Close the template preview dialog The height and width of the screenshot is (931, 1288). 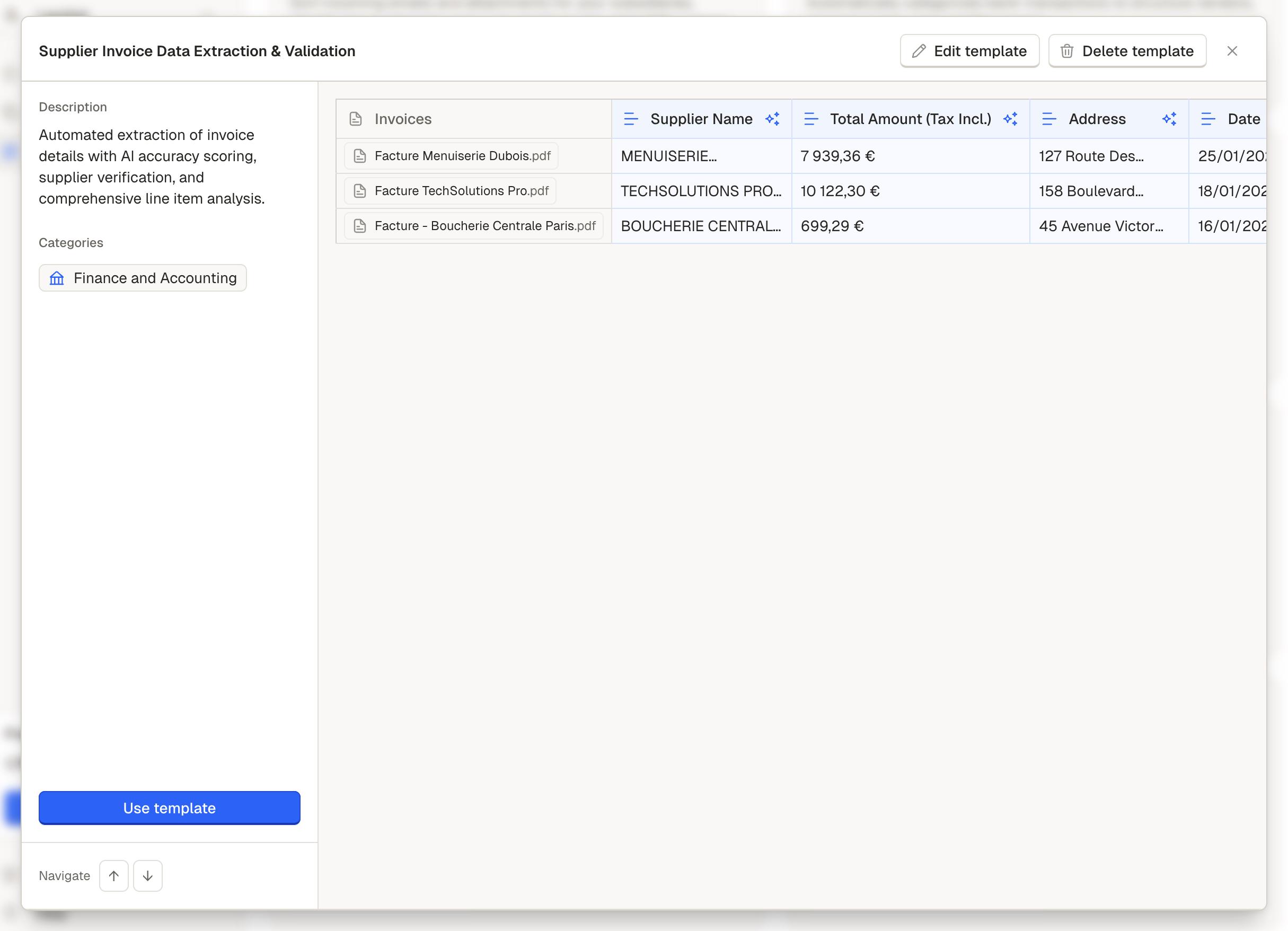click(x=1232, y=51)
